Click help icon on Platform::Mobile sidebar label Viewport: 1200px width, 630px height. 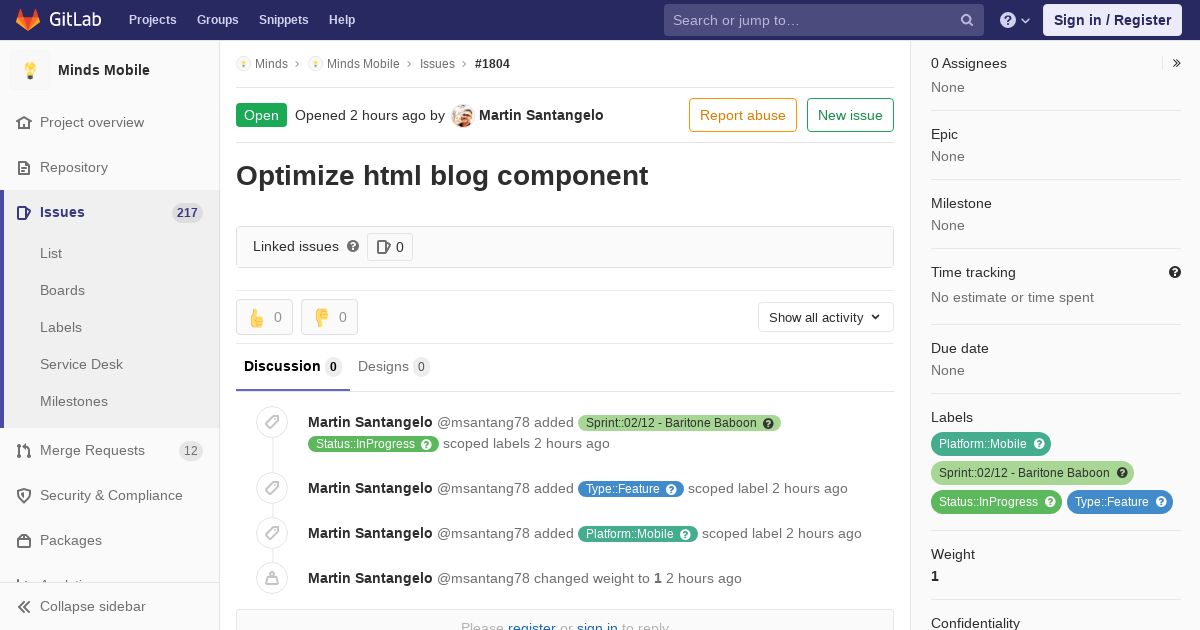(x=1039, y=444)
